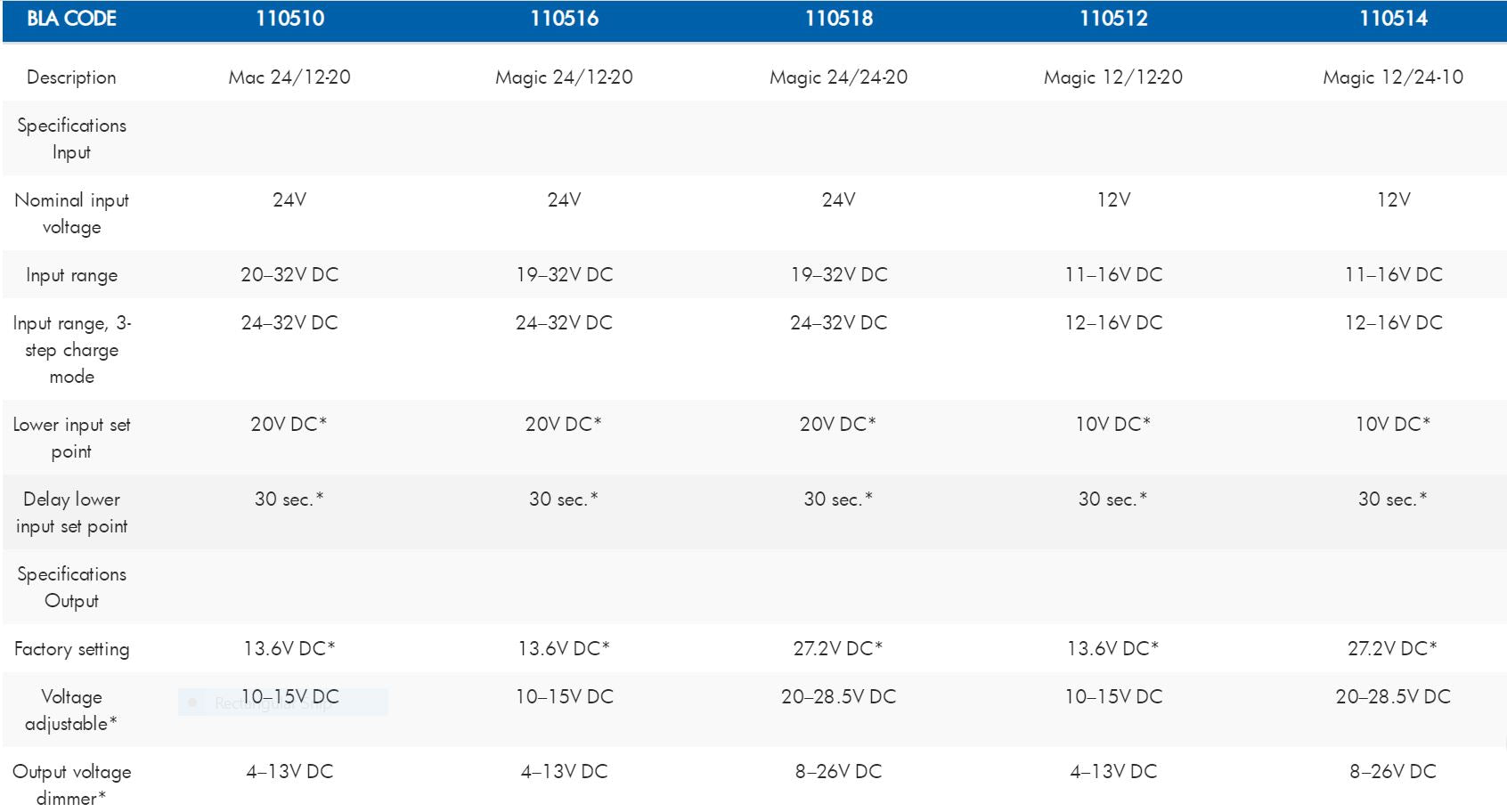Select the Mac 24/12-20 description cell
This screenshot has width=1507, height=812.
(x=289, y=77)
